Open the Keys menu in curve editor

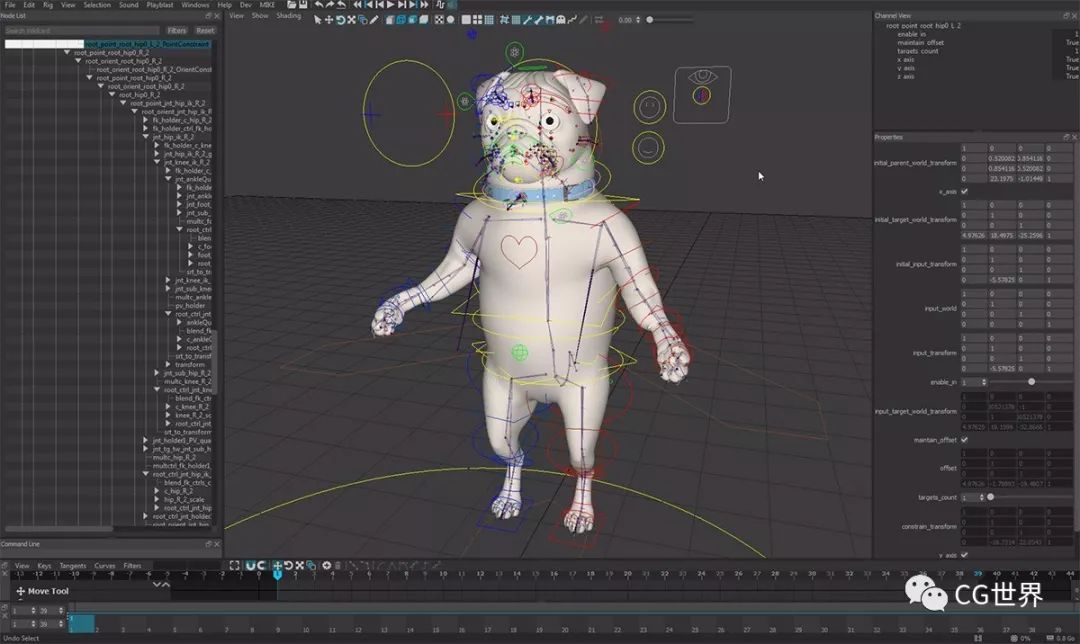click(x=44, y=565)
